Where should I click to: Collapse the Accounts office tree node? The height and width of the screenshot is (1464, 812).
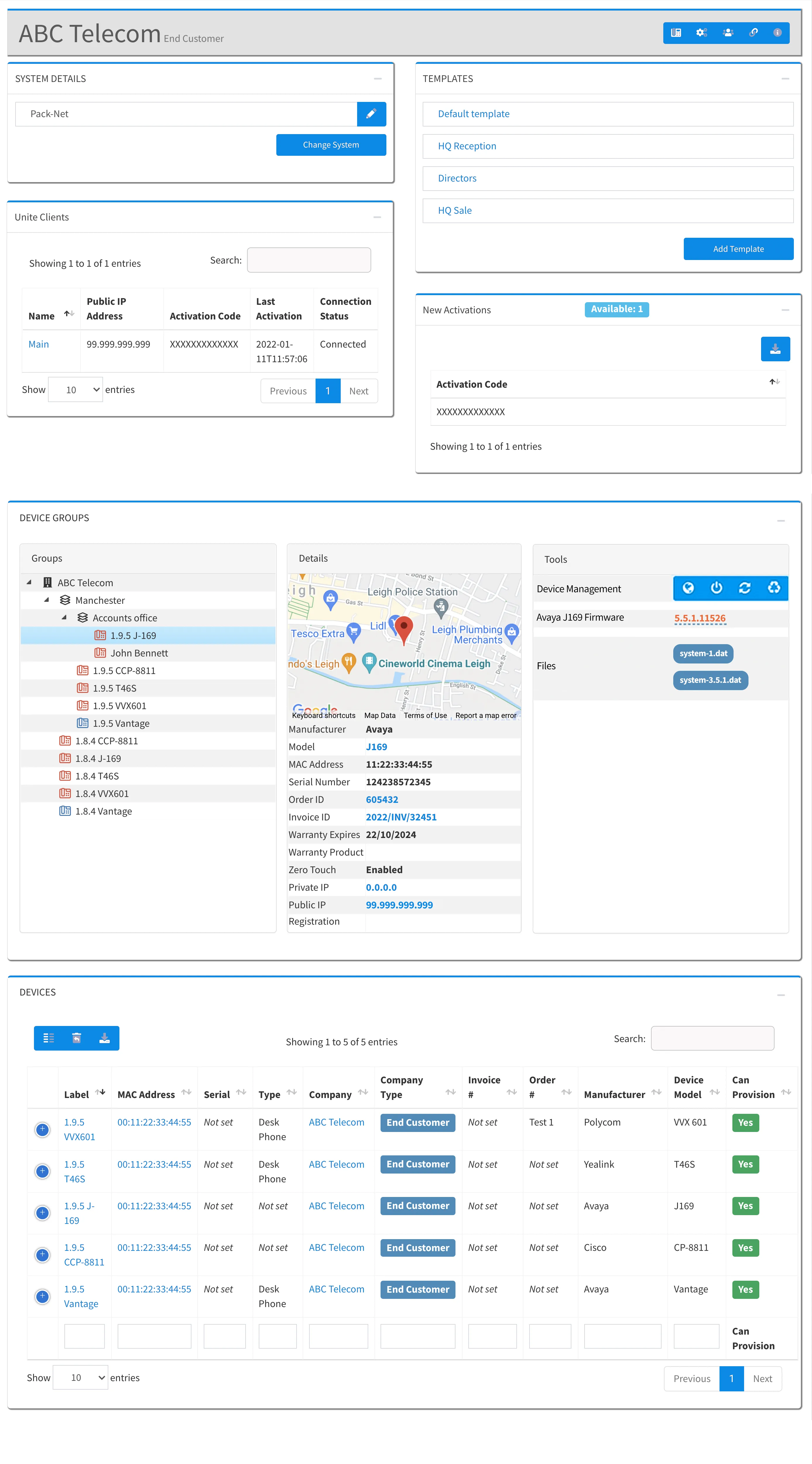pos(64,617)
